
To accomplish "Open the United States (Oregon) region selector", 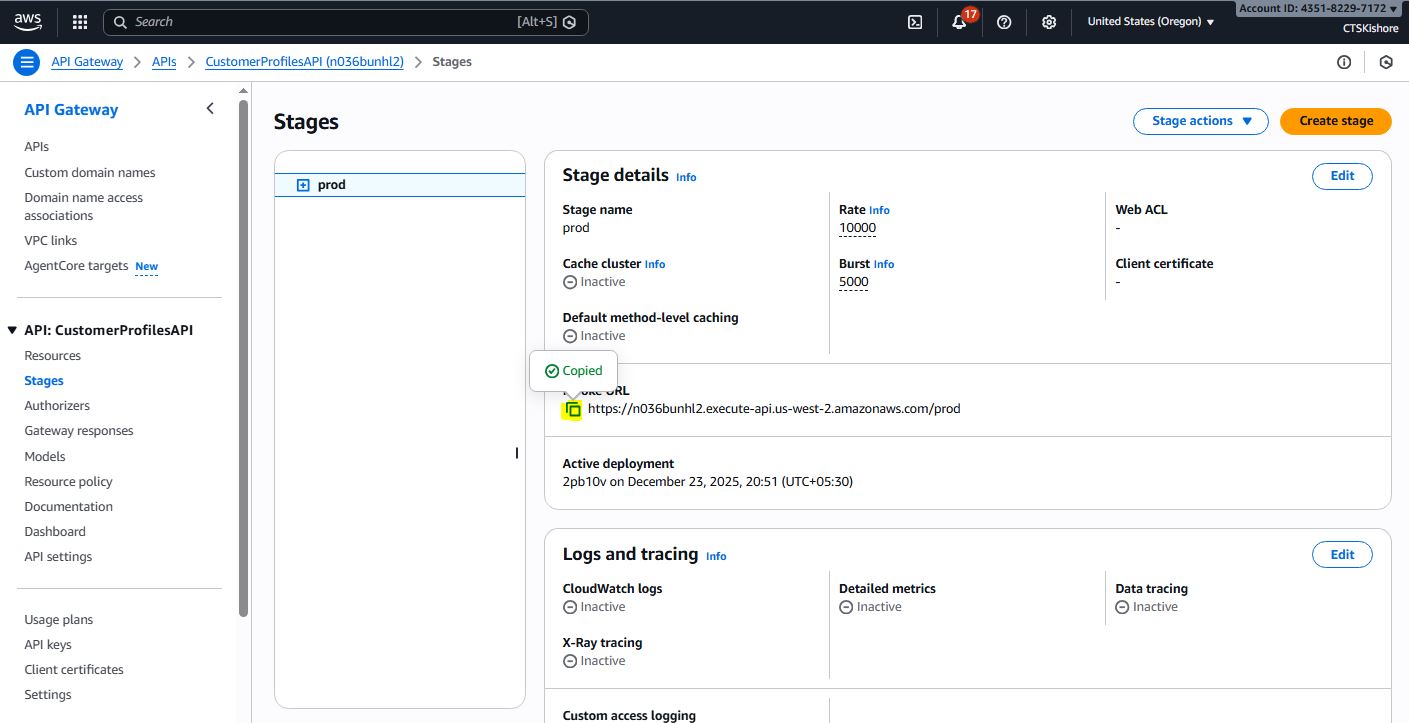I will [x=1150, y=22].
